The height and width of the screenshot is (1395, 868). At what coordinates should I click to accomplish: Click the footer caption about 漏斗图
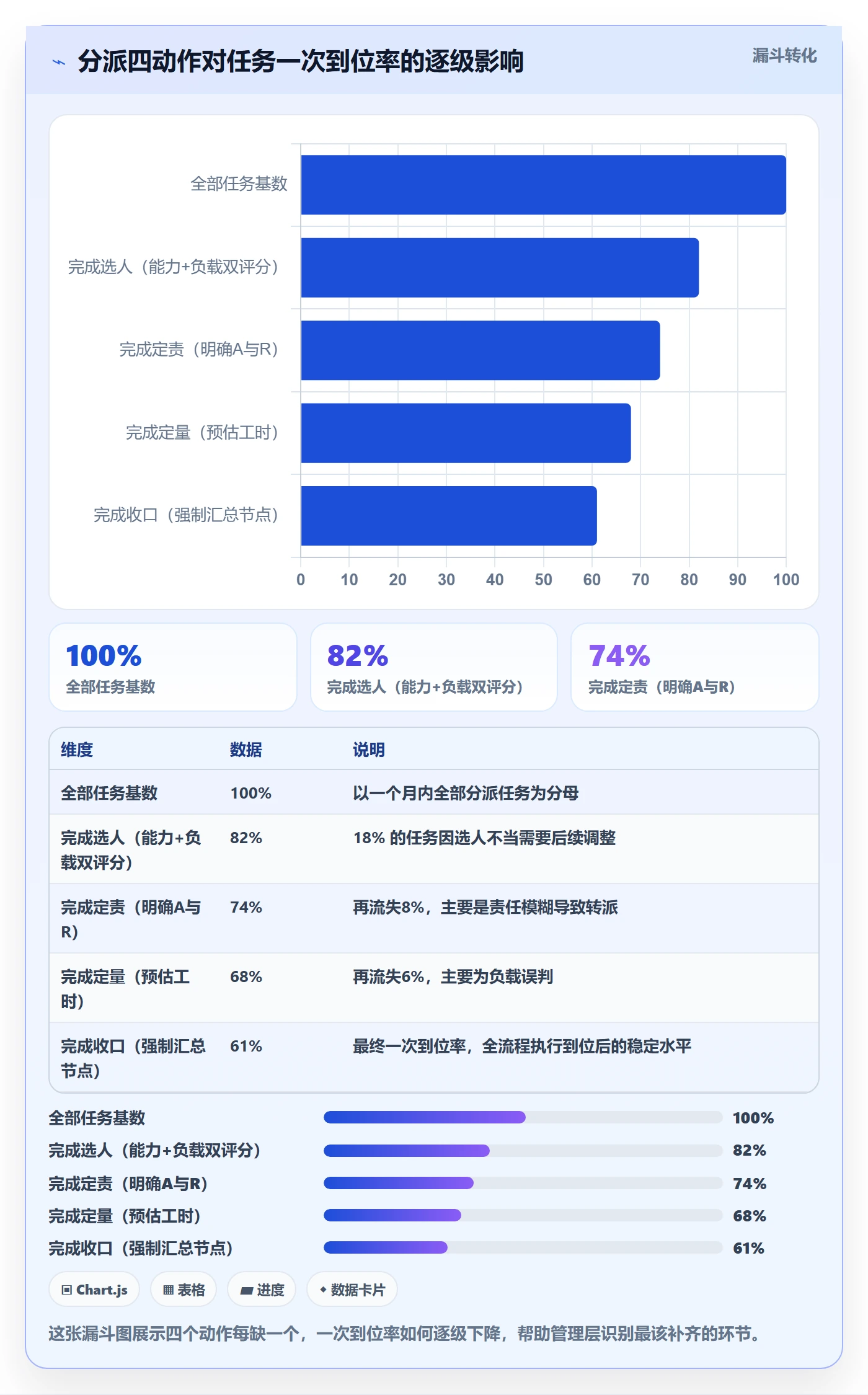[x=407, y=1333]
